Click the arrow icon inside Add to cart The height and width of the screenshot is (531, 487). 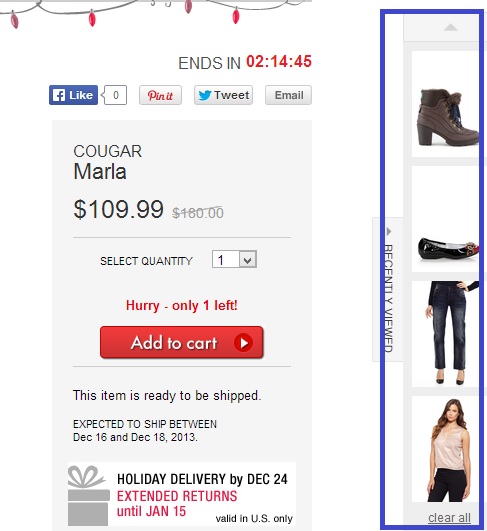click(244, 343)
